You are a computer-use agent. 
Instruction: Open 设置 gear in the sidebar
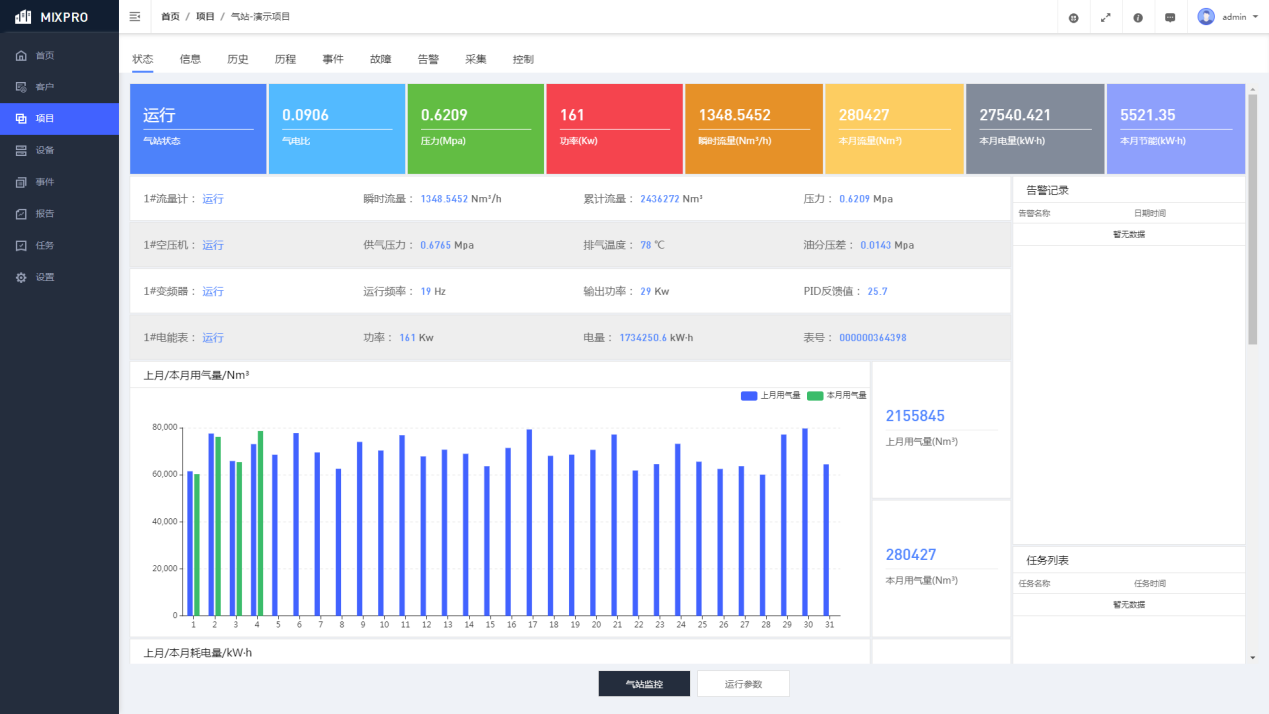click(x=45, y=277)
